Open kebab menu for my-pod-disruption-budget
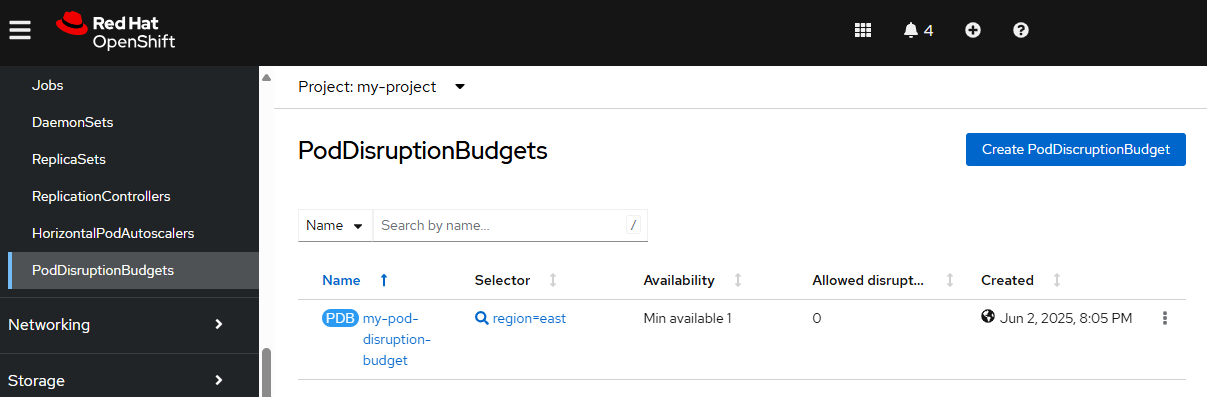 pyautogui.click(x=1164, y=318)
